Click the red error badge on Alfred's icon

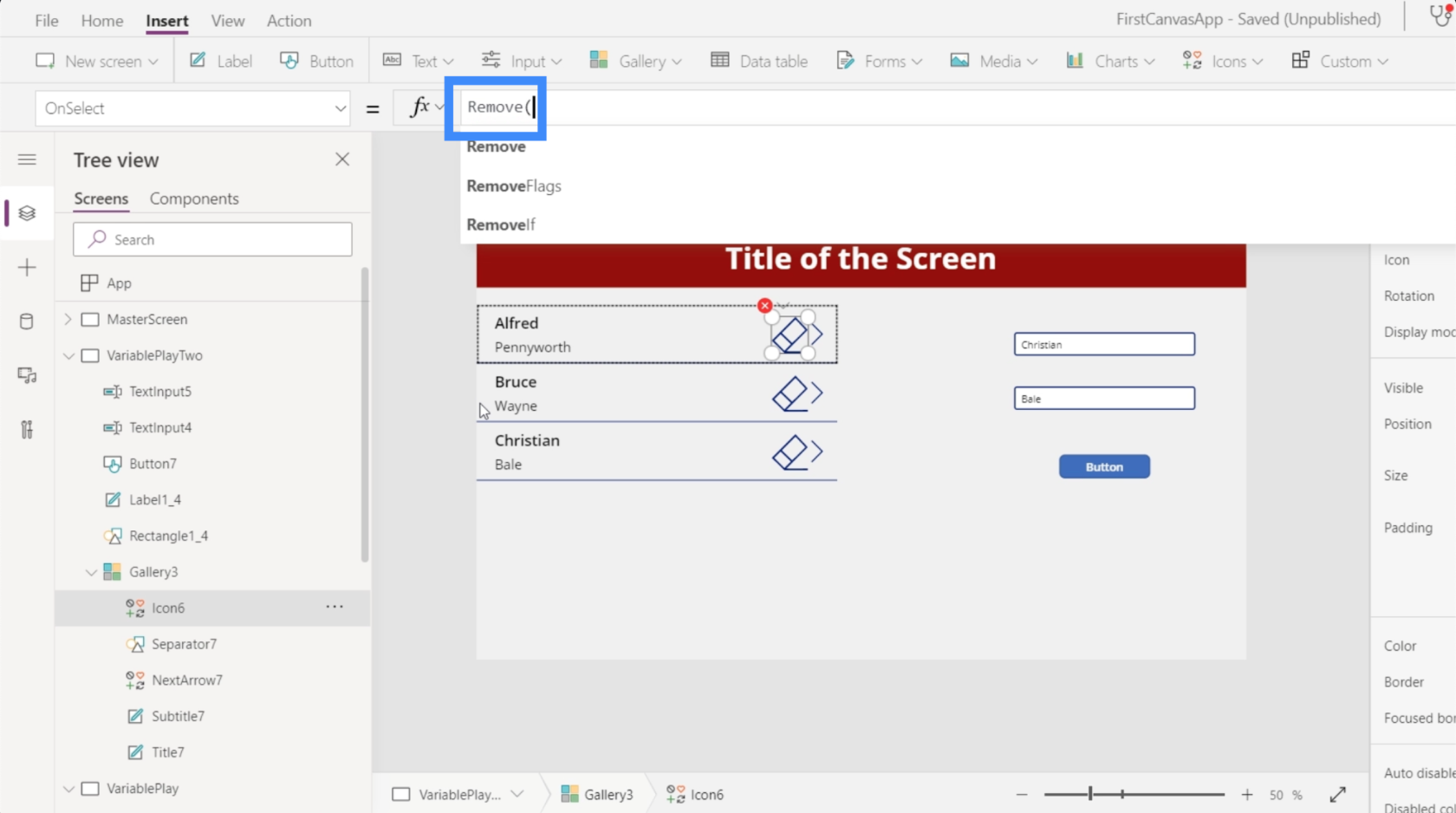[x=764, y=306]
